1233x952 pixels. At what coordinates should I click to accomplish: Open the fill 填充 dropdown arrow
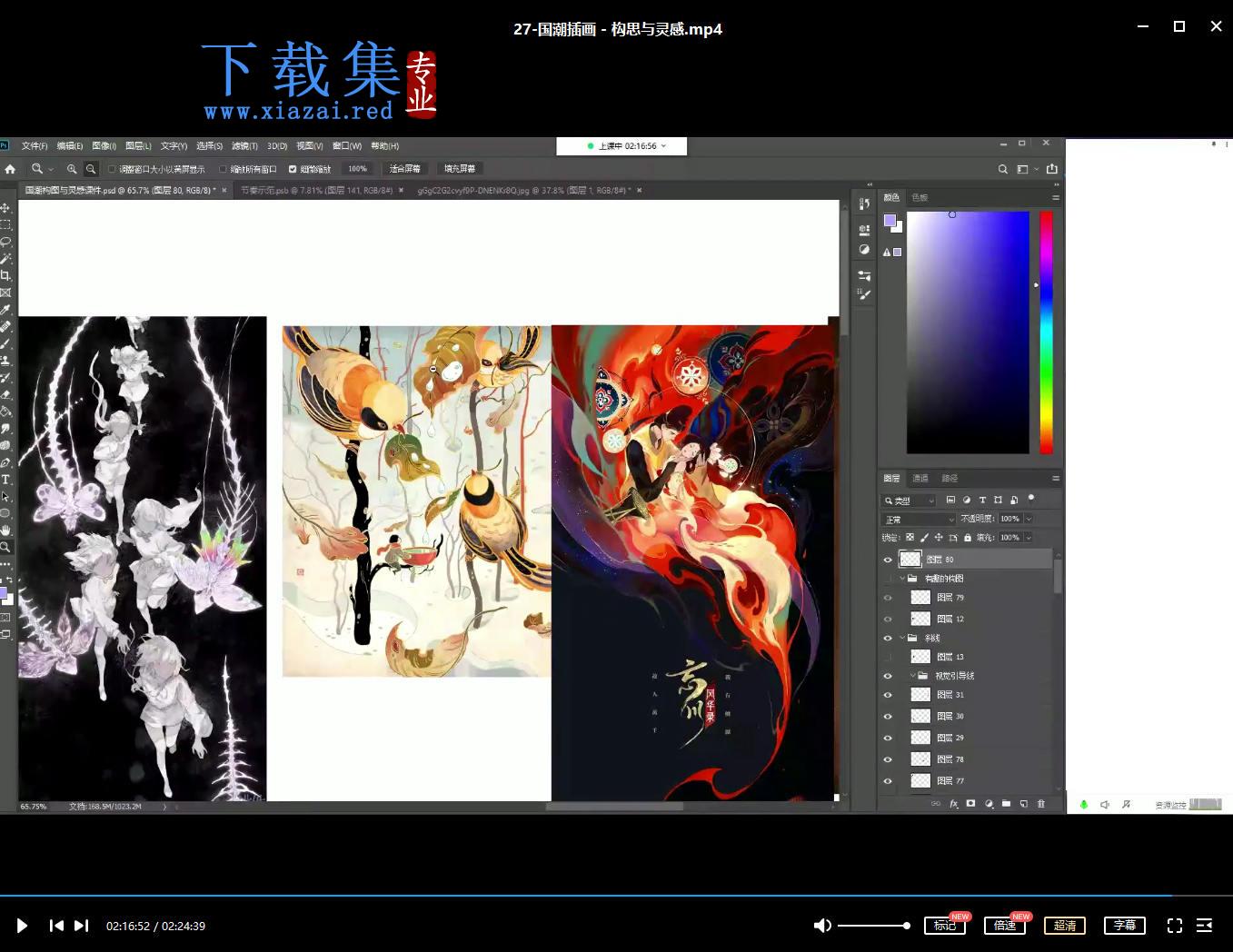point(1029,538)
